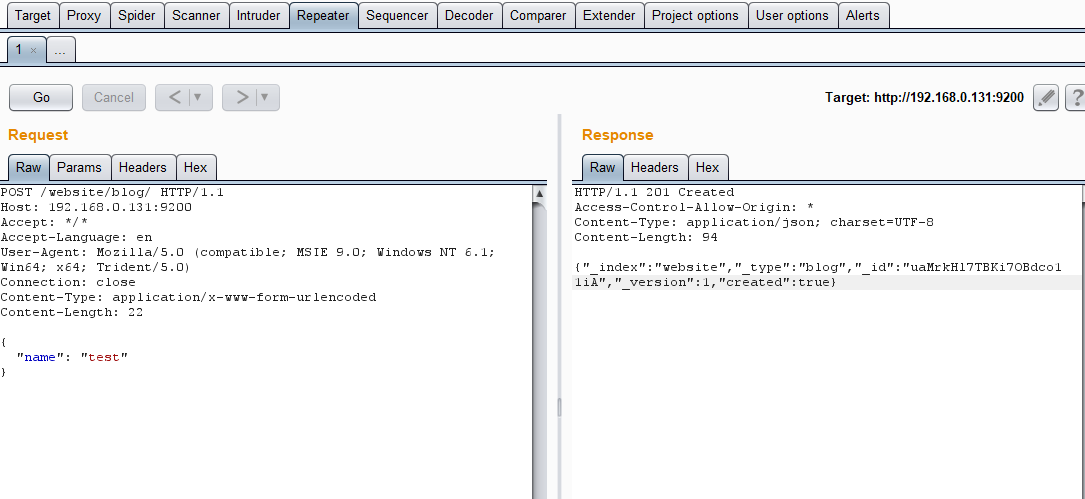Screen dimensions: 1085x499
Task: Open back history dropdown arrow
Action: [x=198, y=98]
